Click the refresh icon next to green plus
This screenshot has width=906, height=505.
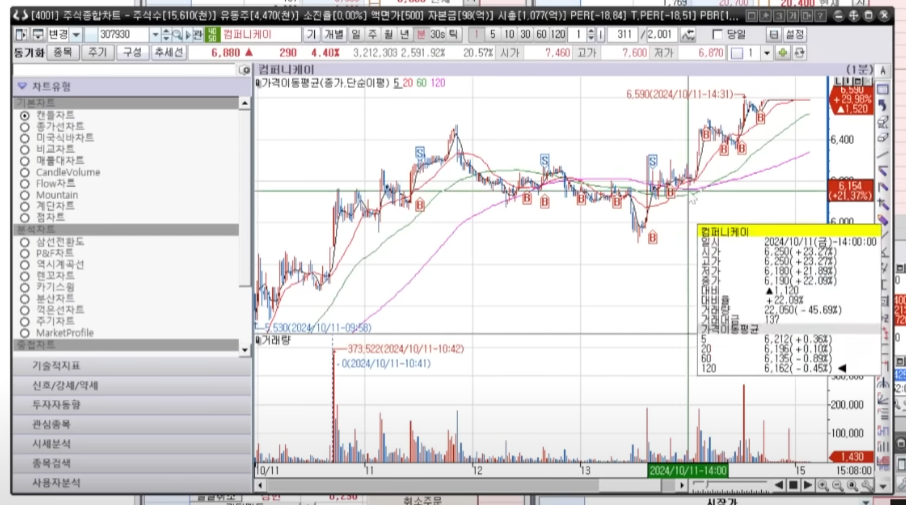(800, 53)
